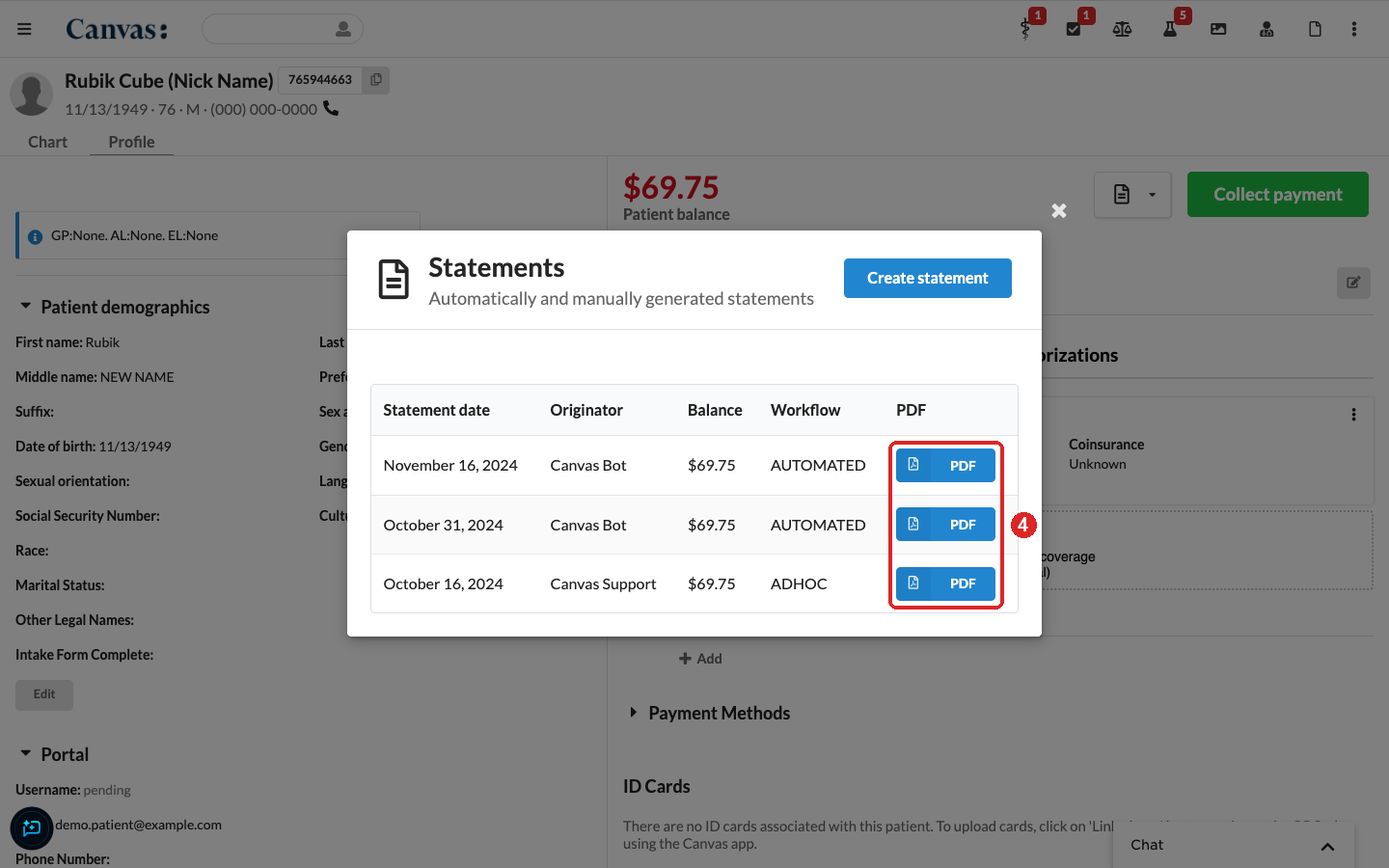Click the Canvas Support originator cell
The image size is (1389, 868).
click(603, 583)
